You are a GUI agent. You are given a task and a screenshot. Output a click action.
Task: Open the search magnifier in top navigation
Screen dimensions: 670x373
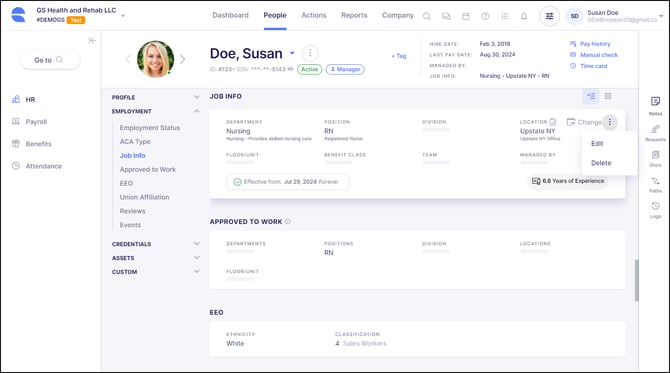[426, 16]
